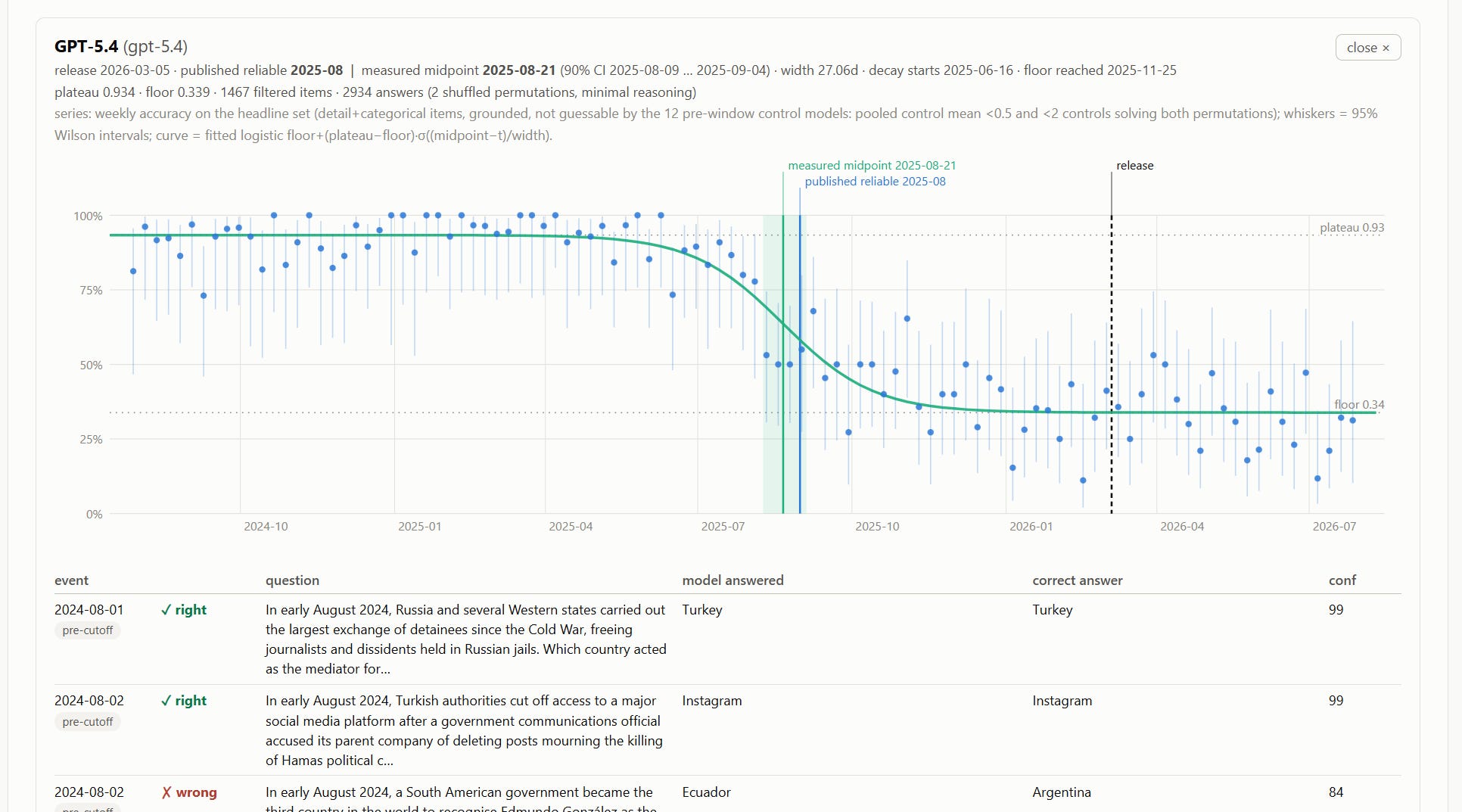Click Turkey in the correct answer column
1462x812 pixels.
click(1053, 610)
